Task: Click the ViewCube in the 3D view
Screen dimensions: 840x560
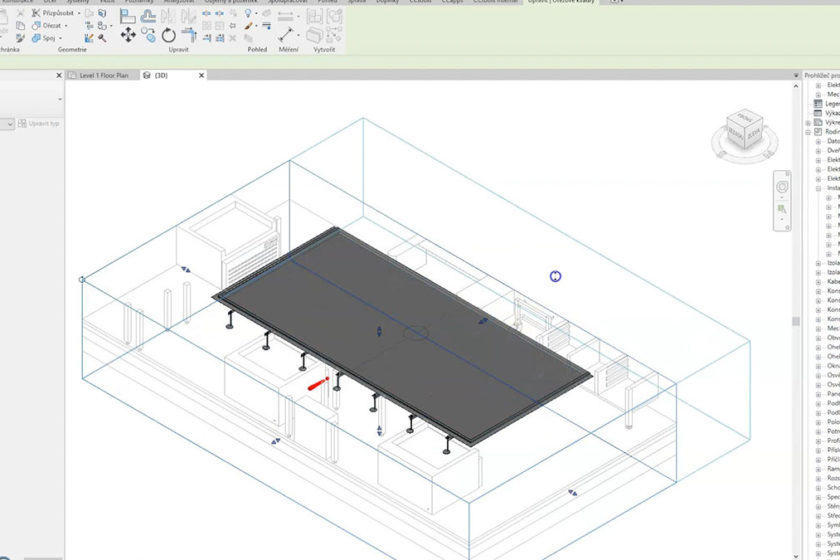Action: point(743,132)
